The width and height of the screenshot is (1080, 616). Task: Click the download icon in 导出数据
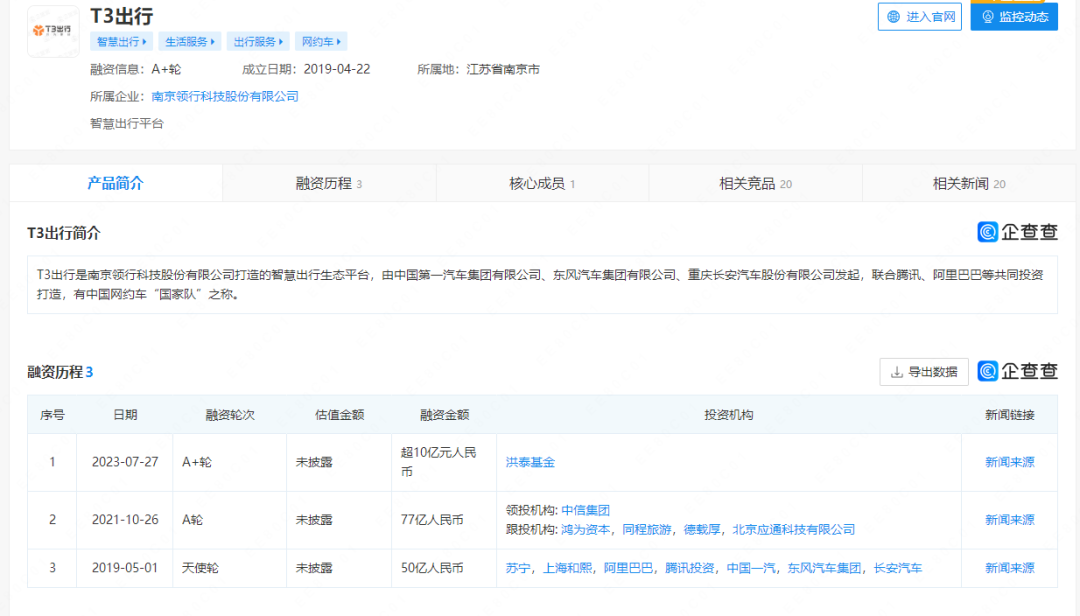[897, 372]
